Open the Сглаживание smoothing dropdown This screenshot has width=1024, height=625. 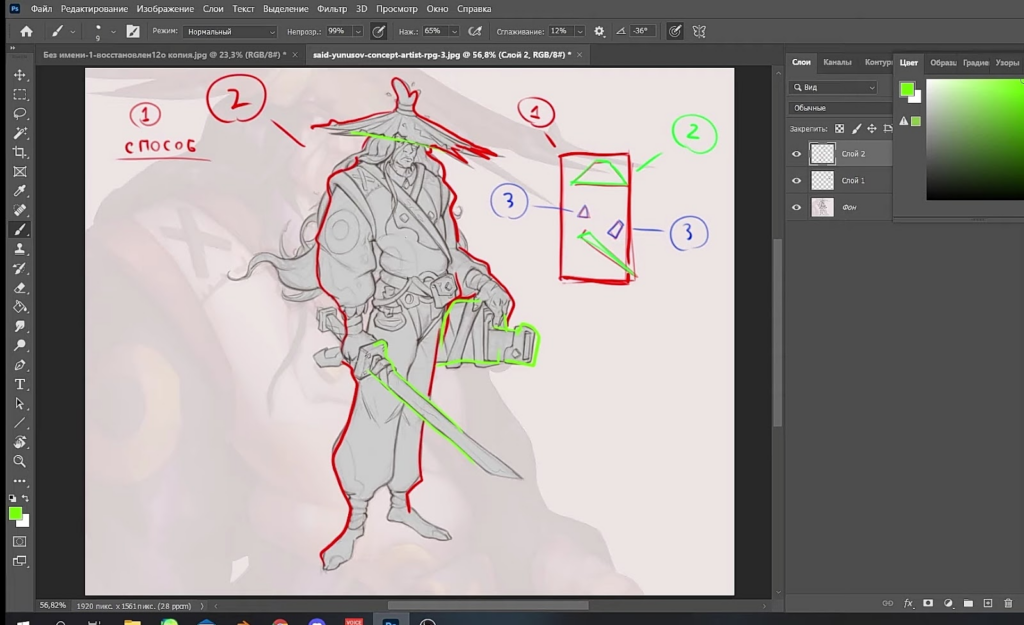coord(580,31)
